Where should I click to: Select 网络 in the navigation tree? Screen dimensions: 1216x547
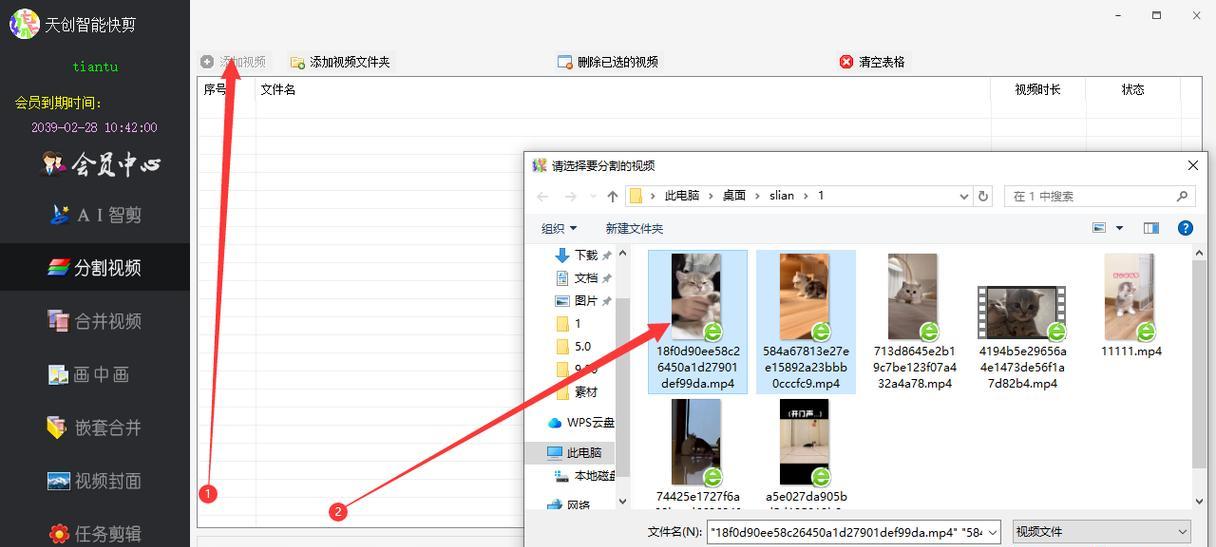pos(570,506)
